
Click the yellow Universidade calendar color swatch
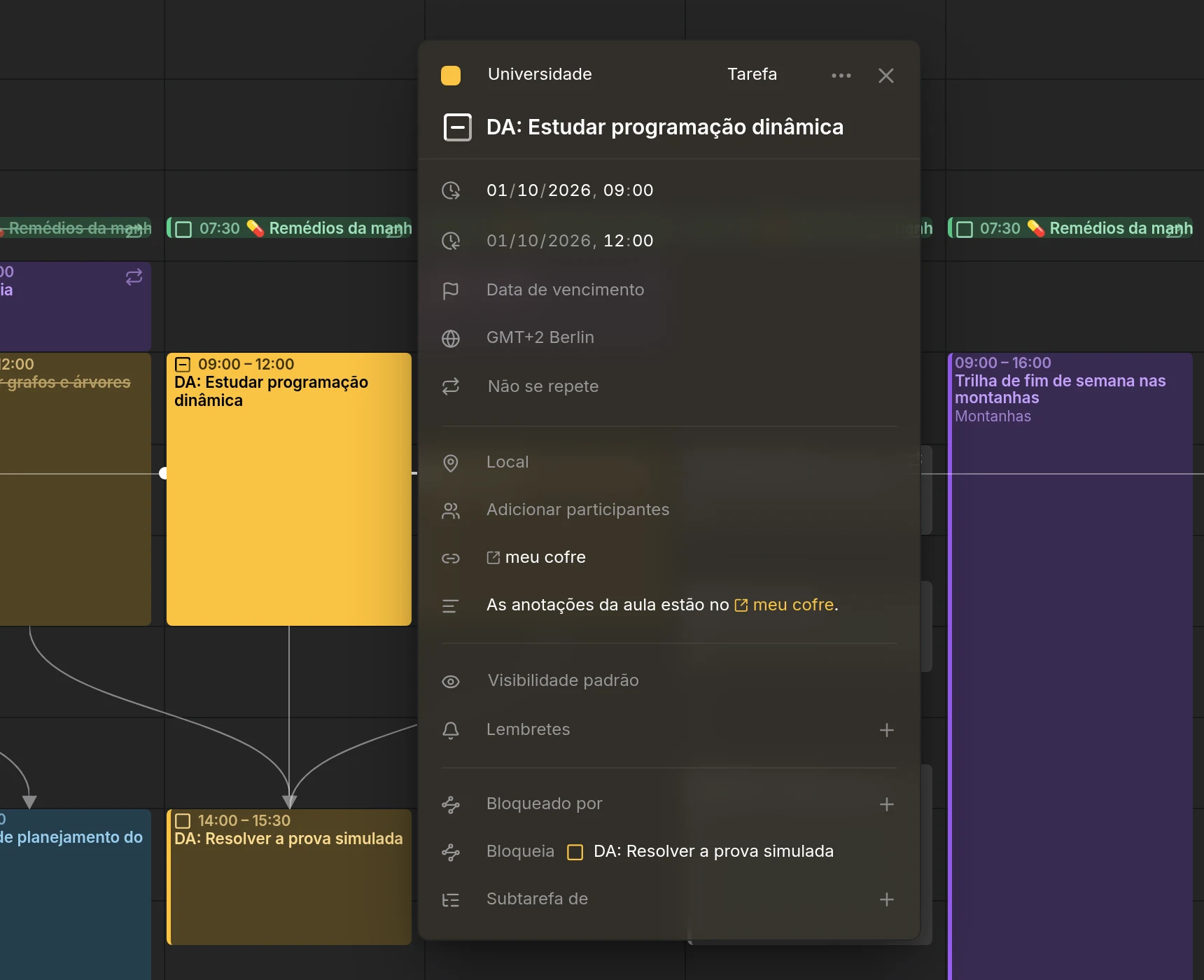(451, 76)
